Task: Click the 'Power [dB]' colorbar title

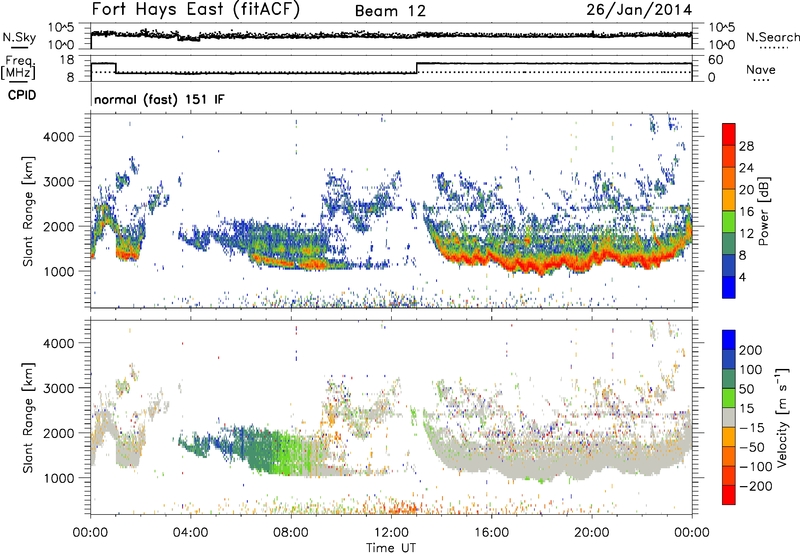Action: click(x=763, y=211)
